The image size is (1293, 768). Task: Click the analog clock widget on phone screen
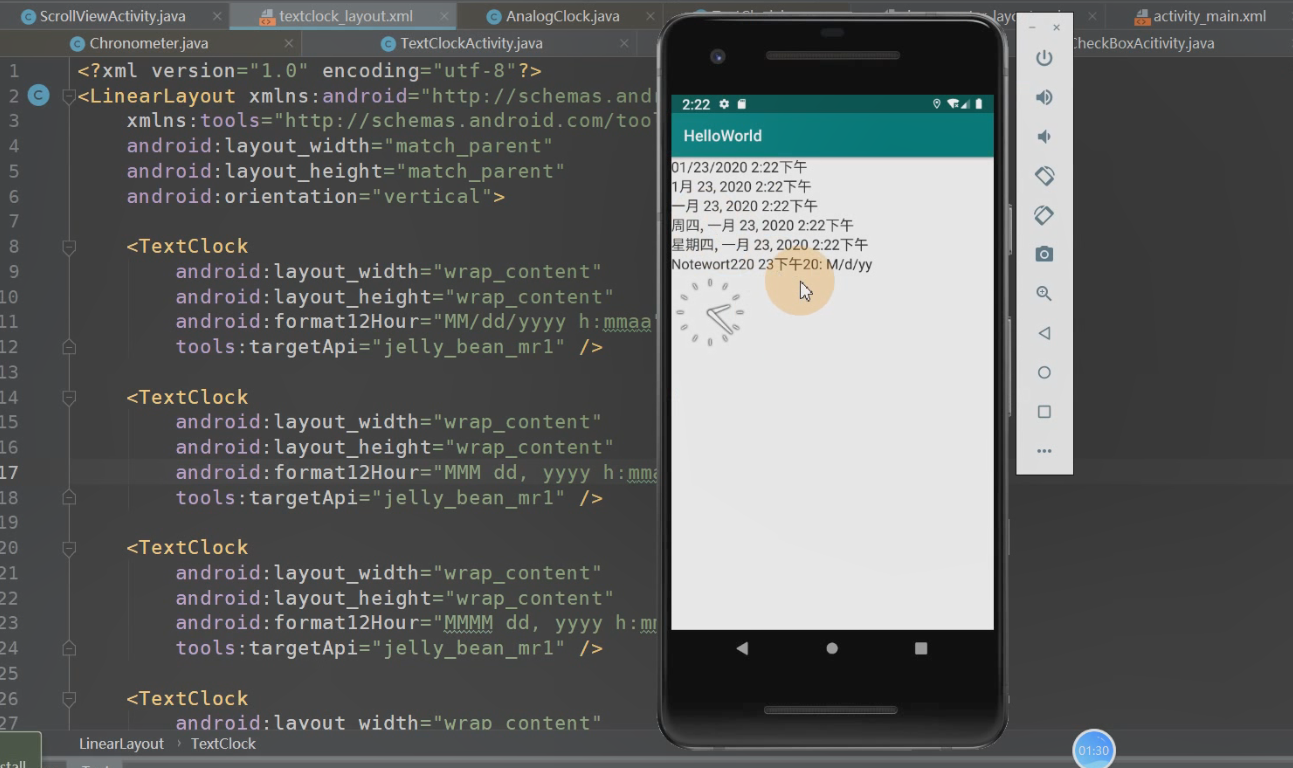click(710, 313)
